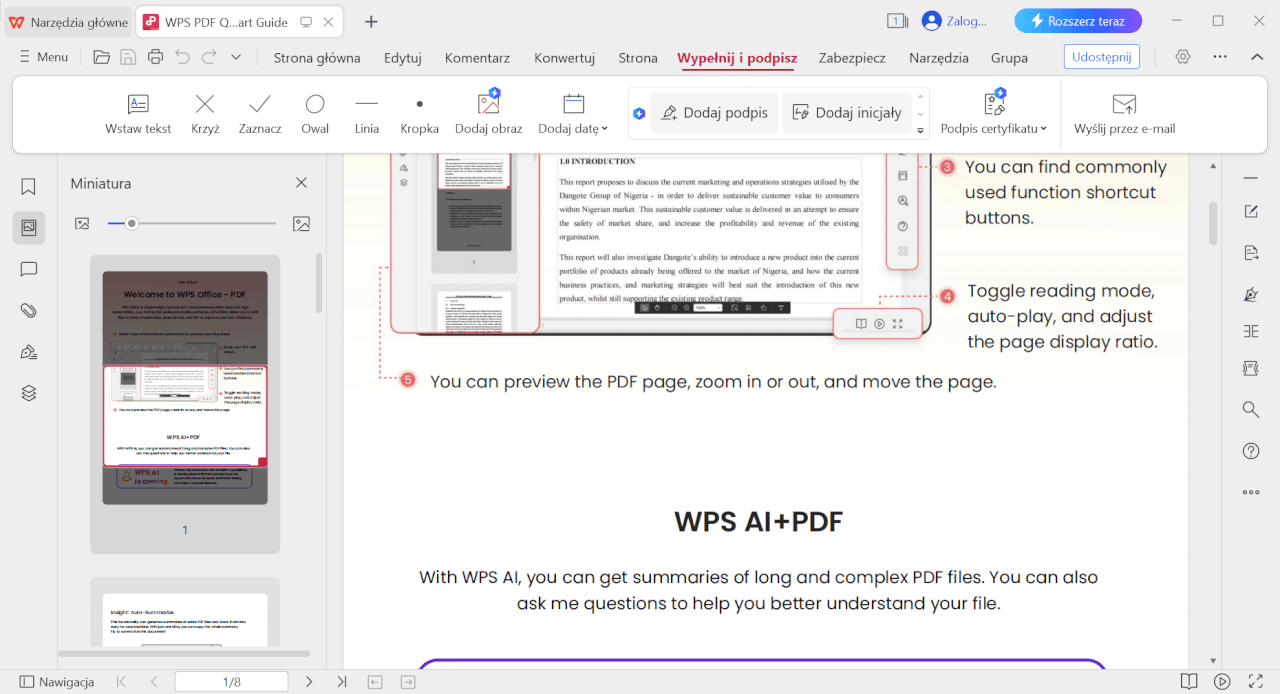Viewport: 1280px width, 694px height.
Task: Select the Wstaw tekst tool
Action: pos(138,114)
